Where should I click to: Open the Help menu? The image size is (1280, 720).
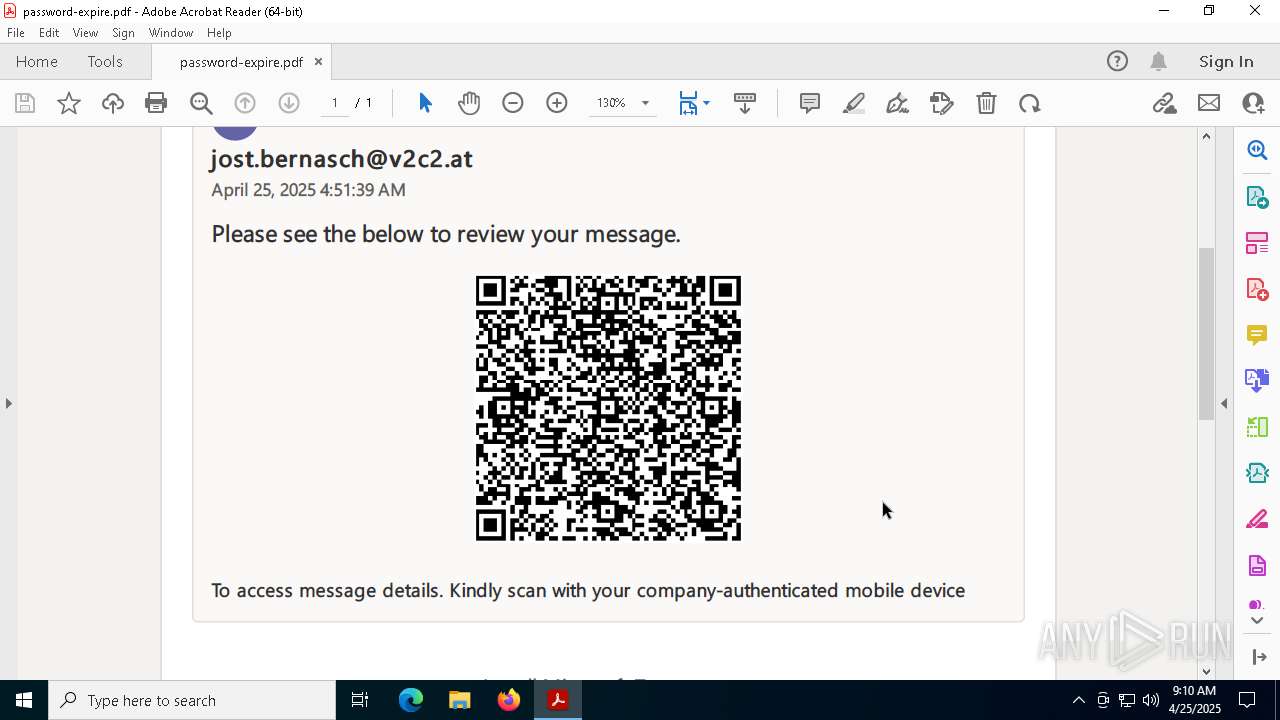[x=219, y=33]
